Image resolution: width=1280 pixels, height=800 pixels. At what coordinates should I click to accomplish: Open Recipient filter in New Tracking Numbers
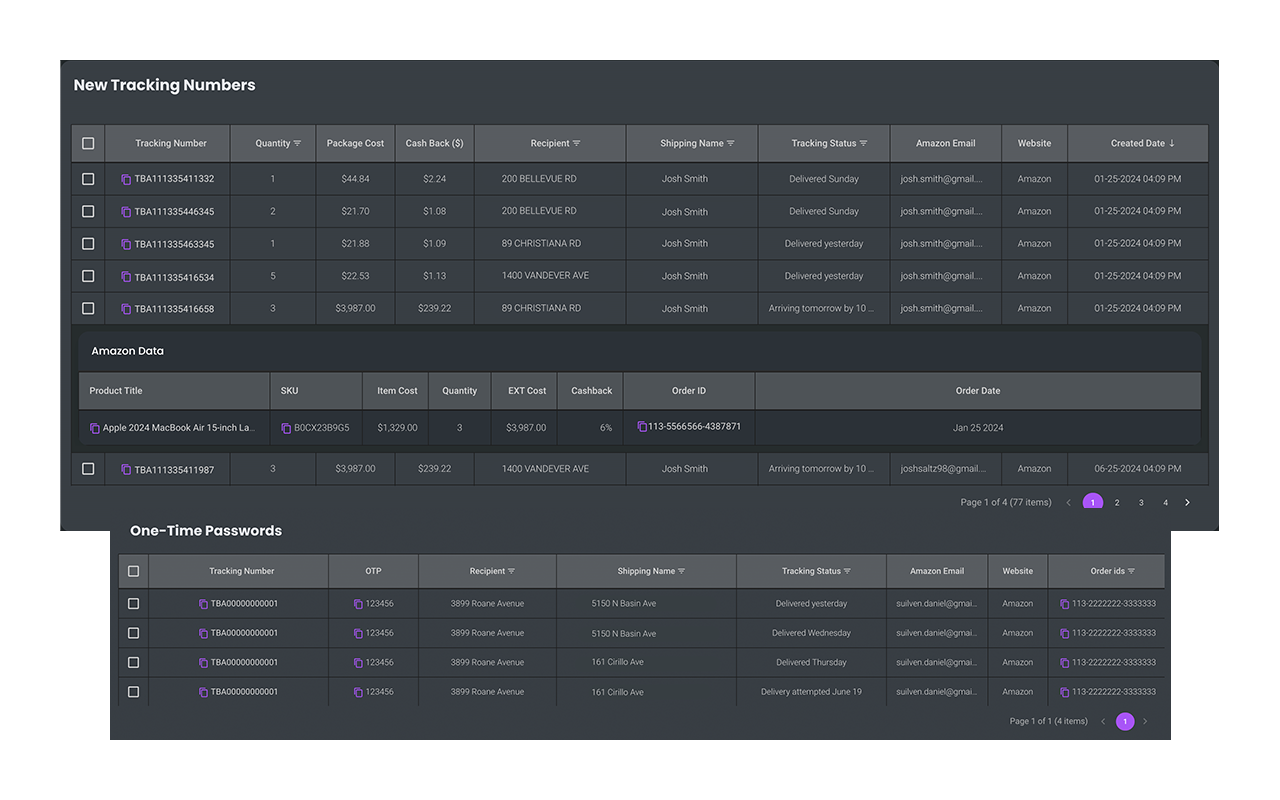coord(576,144)
